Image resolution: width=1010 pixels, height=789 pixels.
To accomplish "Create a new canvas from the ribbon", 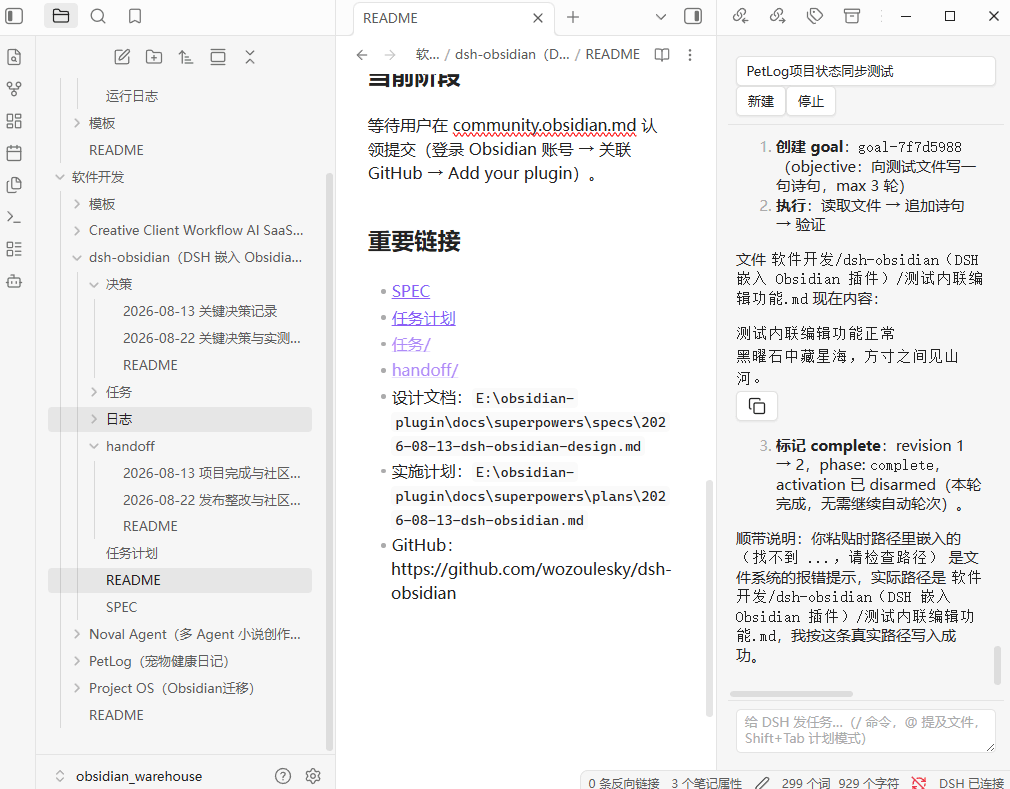I will tap(14, 121).
